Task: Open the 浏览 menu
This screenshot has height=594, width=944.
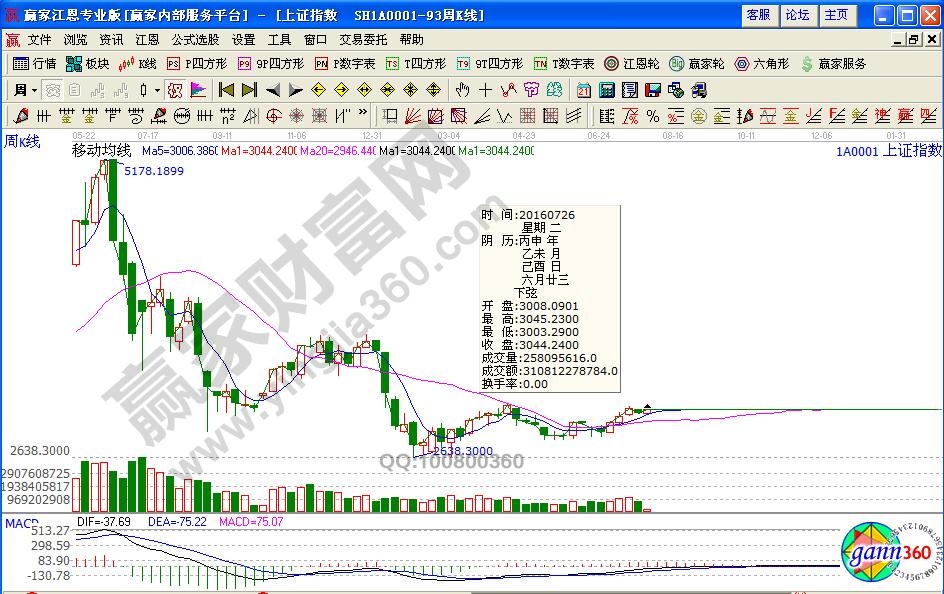Action: (x=76, y=40)
